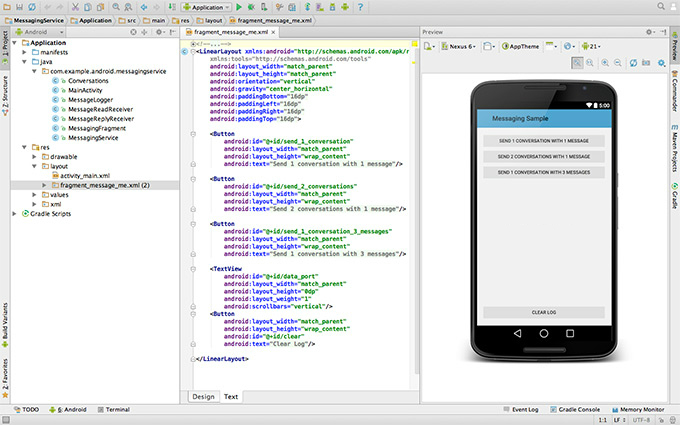
Task: Switch to the Design tab
Action: coord(203,397)
